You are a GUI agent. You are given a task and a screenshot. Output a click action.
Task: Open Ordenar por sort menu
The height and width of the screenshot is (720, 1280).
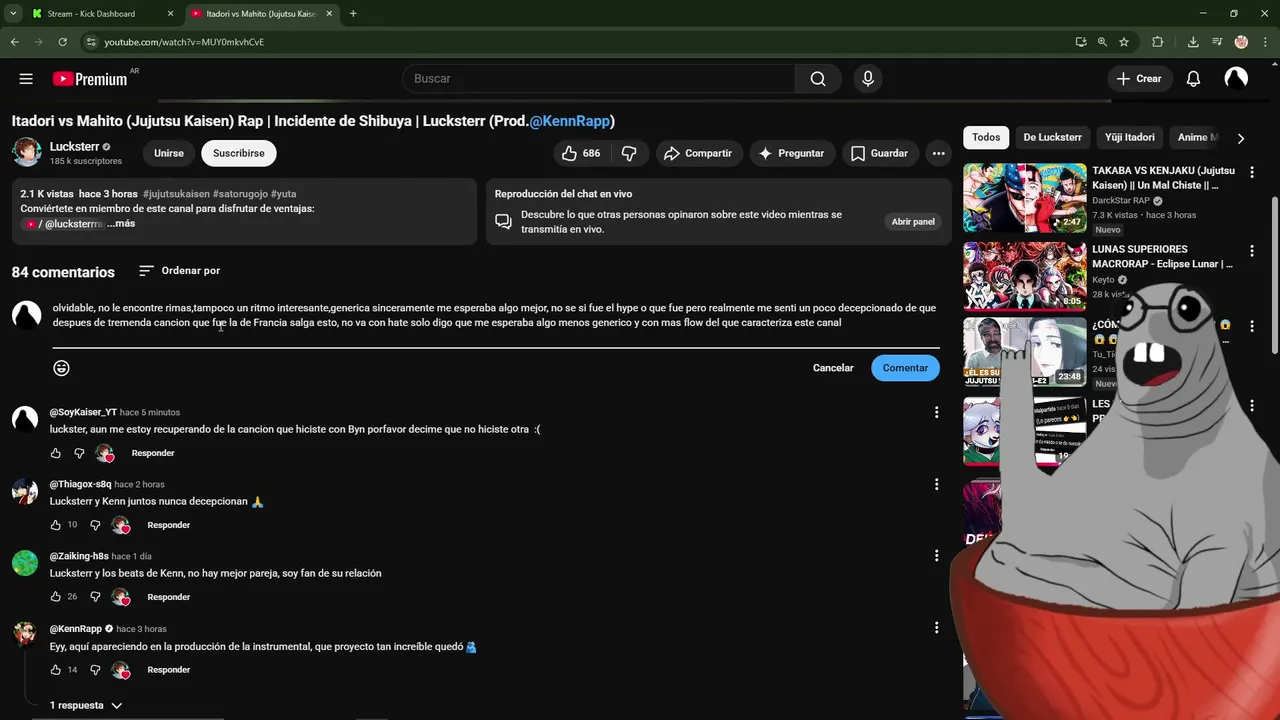pyautogui.click(x=179, y=271)
